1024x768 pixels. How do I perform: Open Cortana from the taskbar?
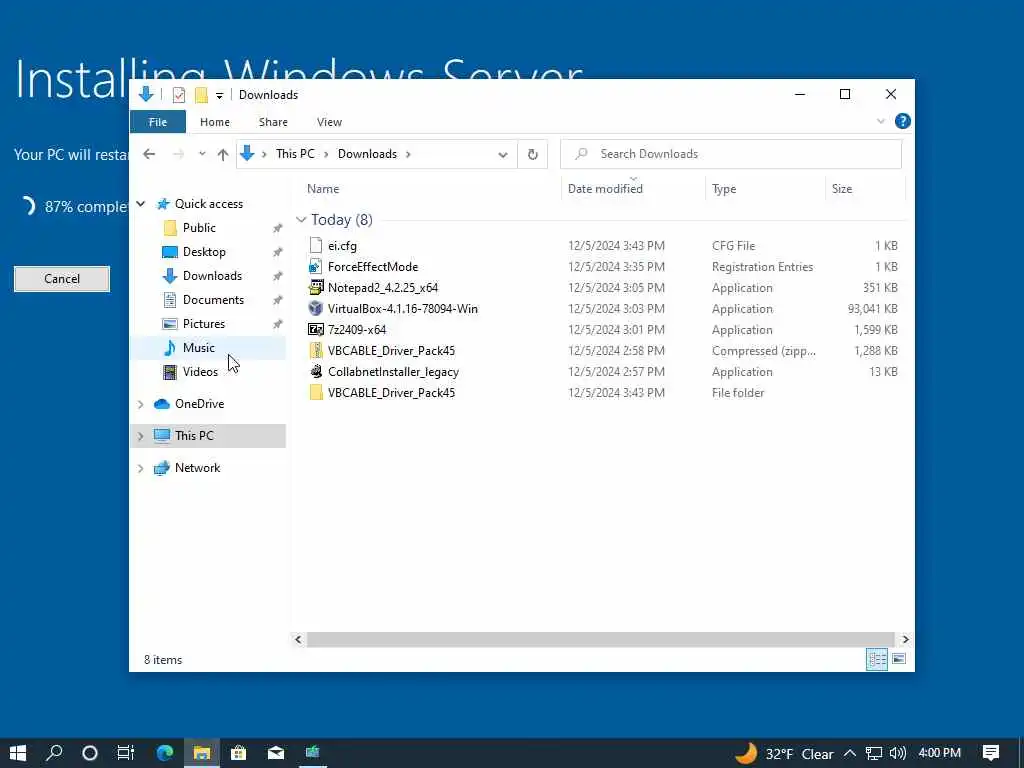[x=90, y=753]
